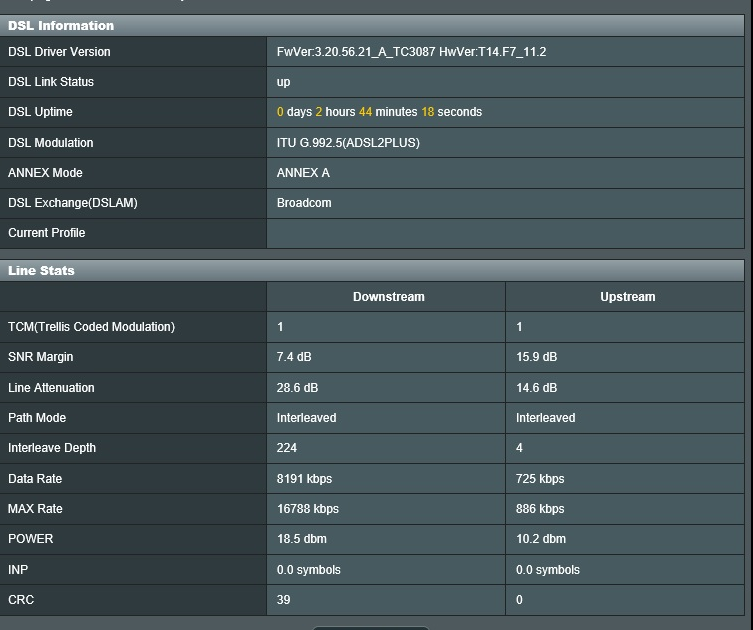Click the ANNEX A mode value
Viewport: 753px width, 630px height.
click(x=303, y=173)
